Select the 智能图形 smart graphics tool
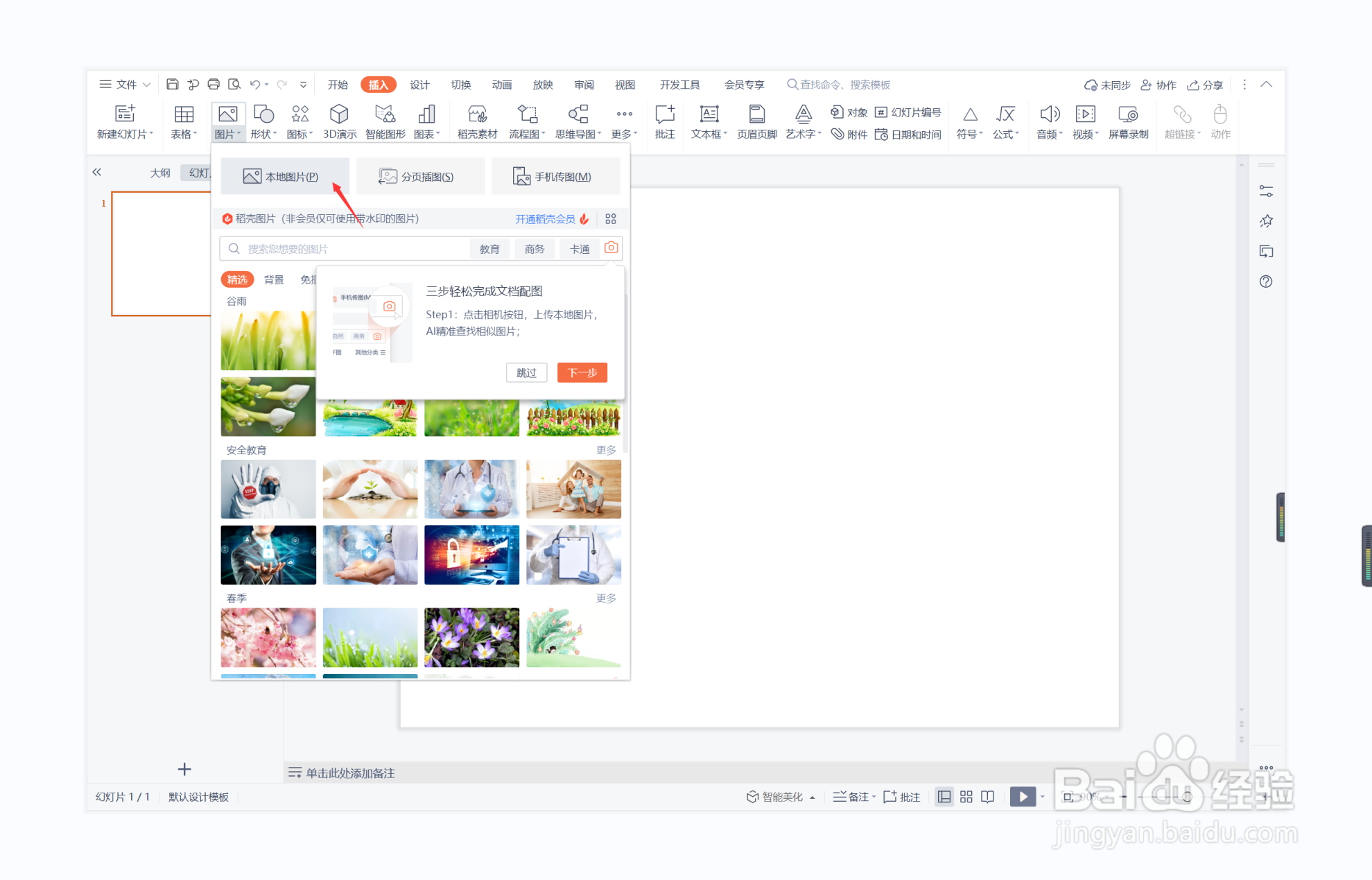Image resolution: width=1372 pixels, height=880 pixels. (x=384, y=121)
